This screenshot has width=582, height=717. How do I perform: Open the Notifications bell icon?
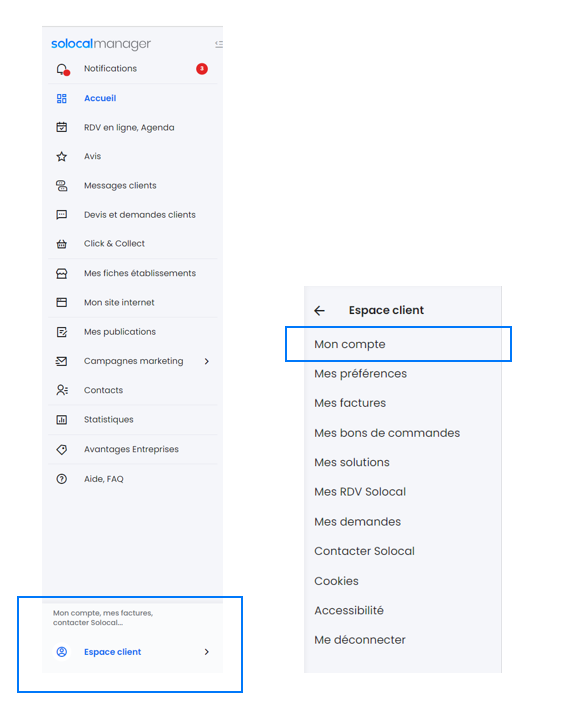(x=62, y=69)
